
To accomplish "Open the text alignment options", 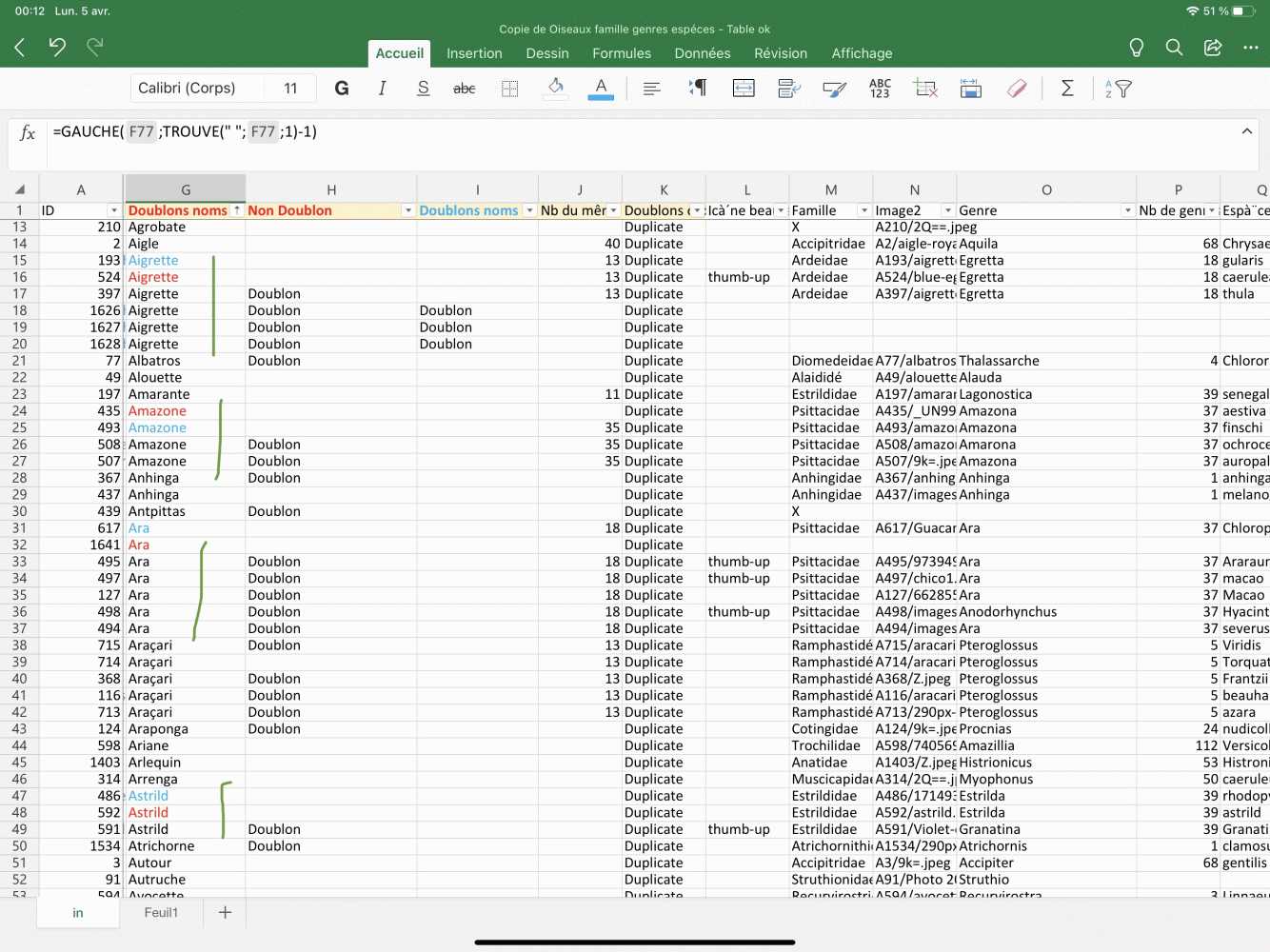I will pos(651,89).
